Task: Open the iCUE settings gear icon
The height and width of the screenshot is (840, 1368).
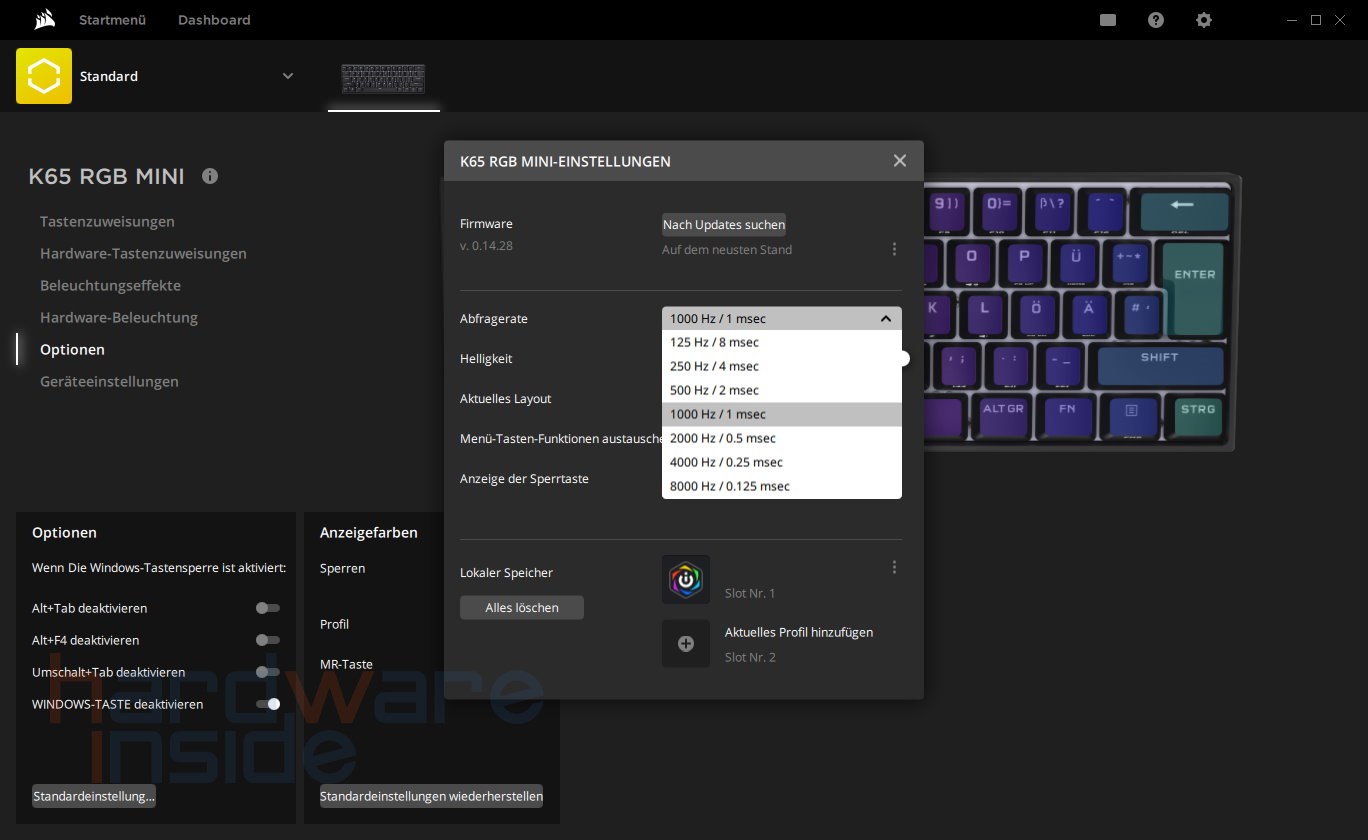Action: [1204, 20]
